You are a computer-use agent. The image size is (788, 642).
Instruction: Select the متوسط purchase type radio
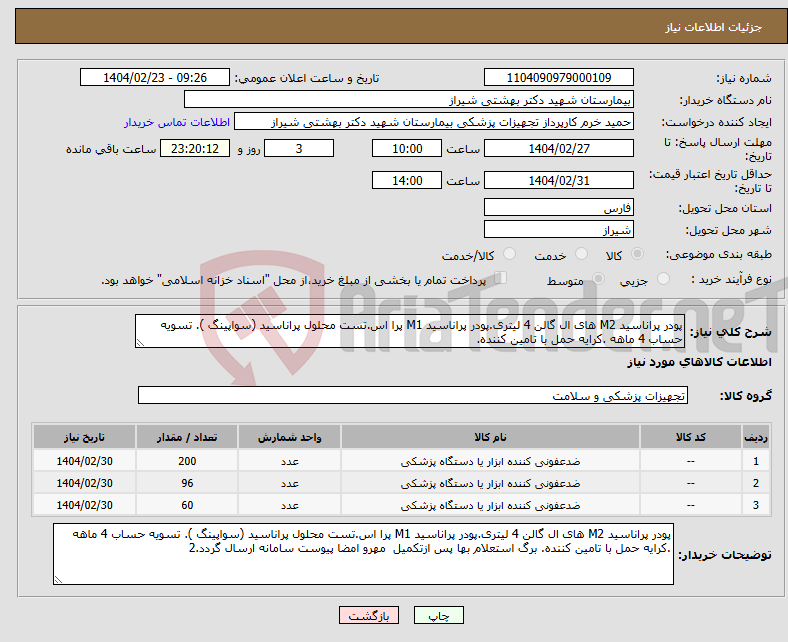point(598,279)
